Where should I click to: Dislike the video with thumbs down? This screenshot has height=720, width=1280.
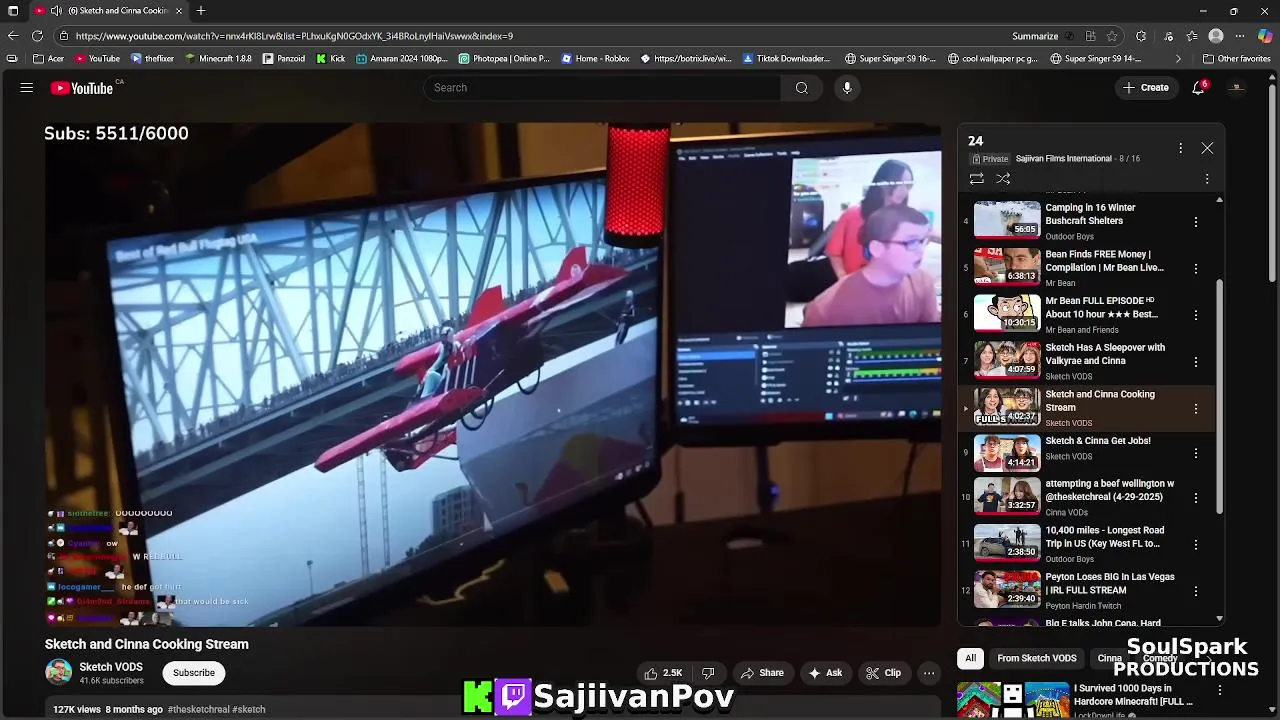pos(708,673)
